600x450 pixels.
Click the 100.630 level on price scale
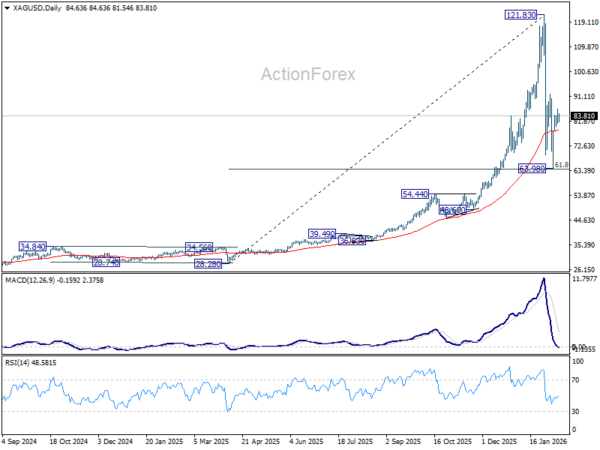point(584,72)
